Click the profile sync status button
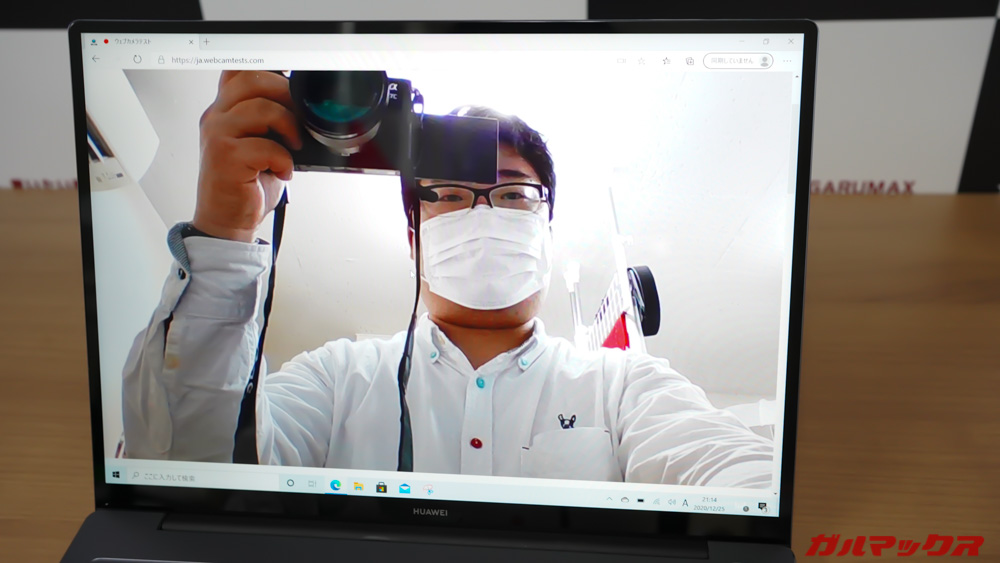 point(738,61)
